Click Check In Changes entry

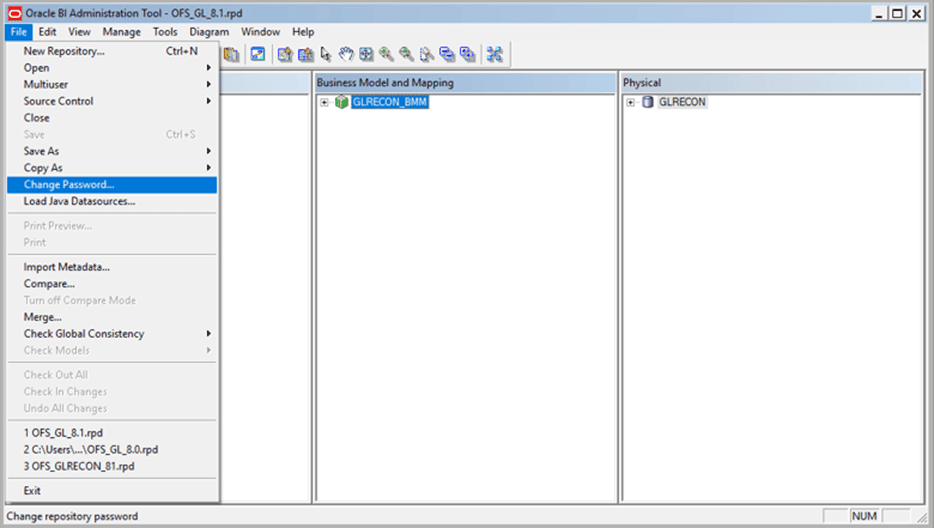112,392
